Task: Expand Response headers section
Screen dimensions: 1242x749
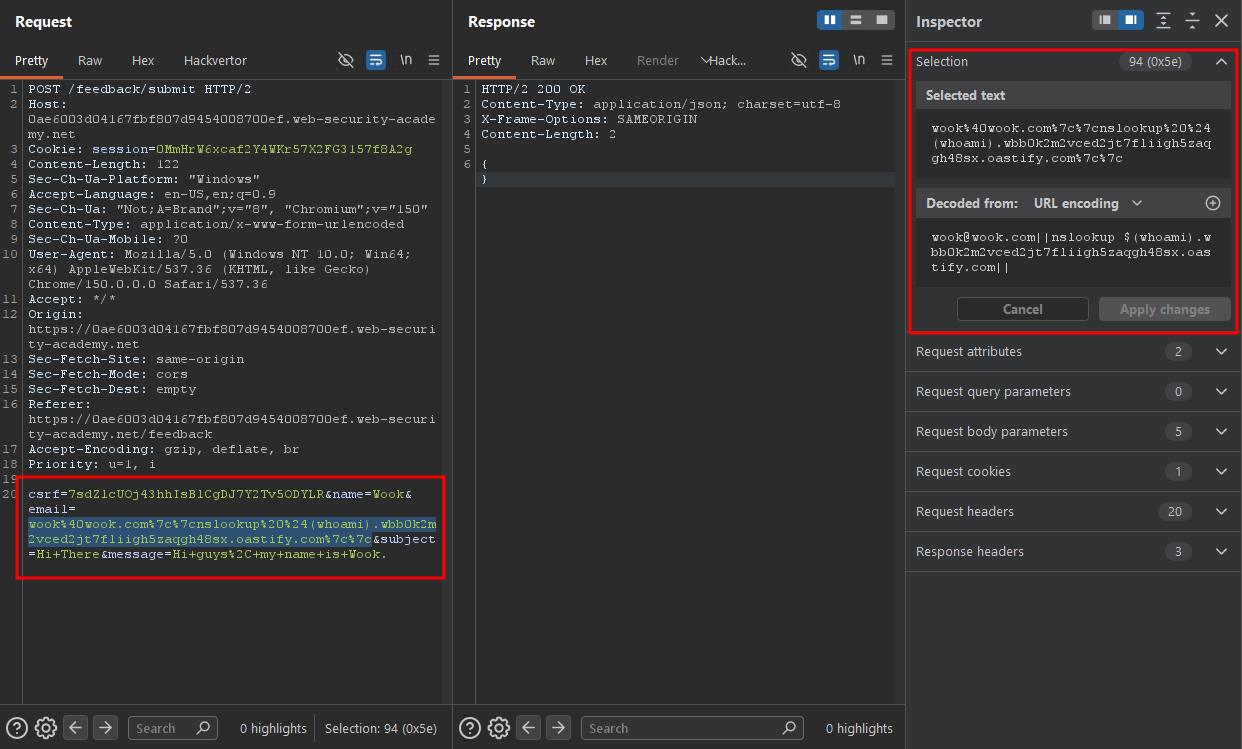Action: click(x=1221, y=552)
